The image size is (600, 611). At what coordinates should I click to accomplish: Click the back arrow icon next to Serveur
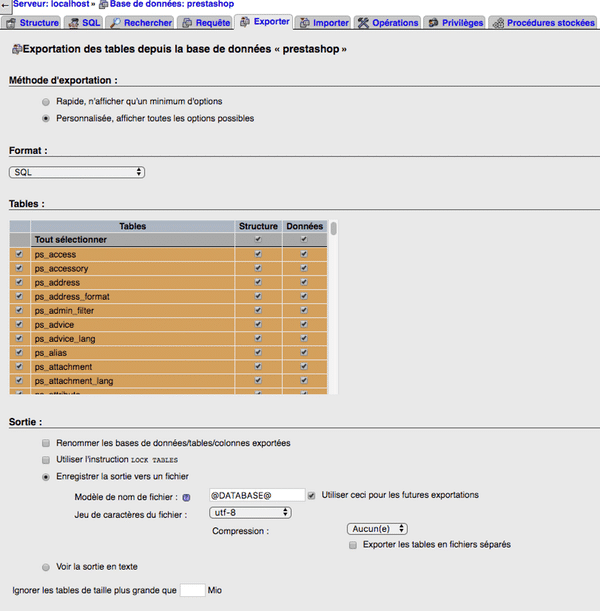[5, 5]
